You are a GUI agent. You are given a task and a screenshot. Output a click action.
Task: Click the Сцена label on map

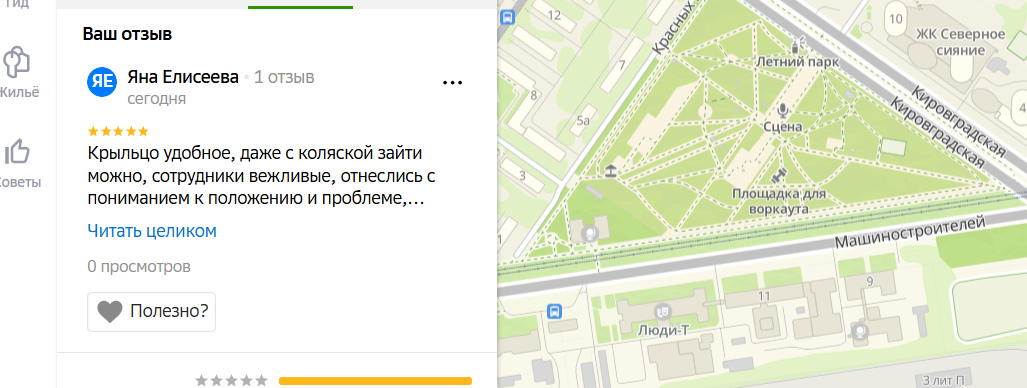[x=783, y=126]
